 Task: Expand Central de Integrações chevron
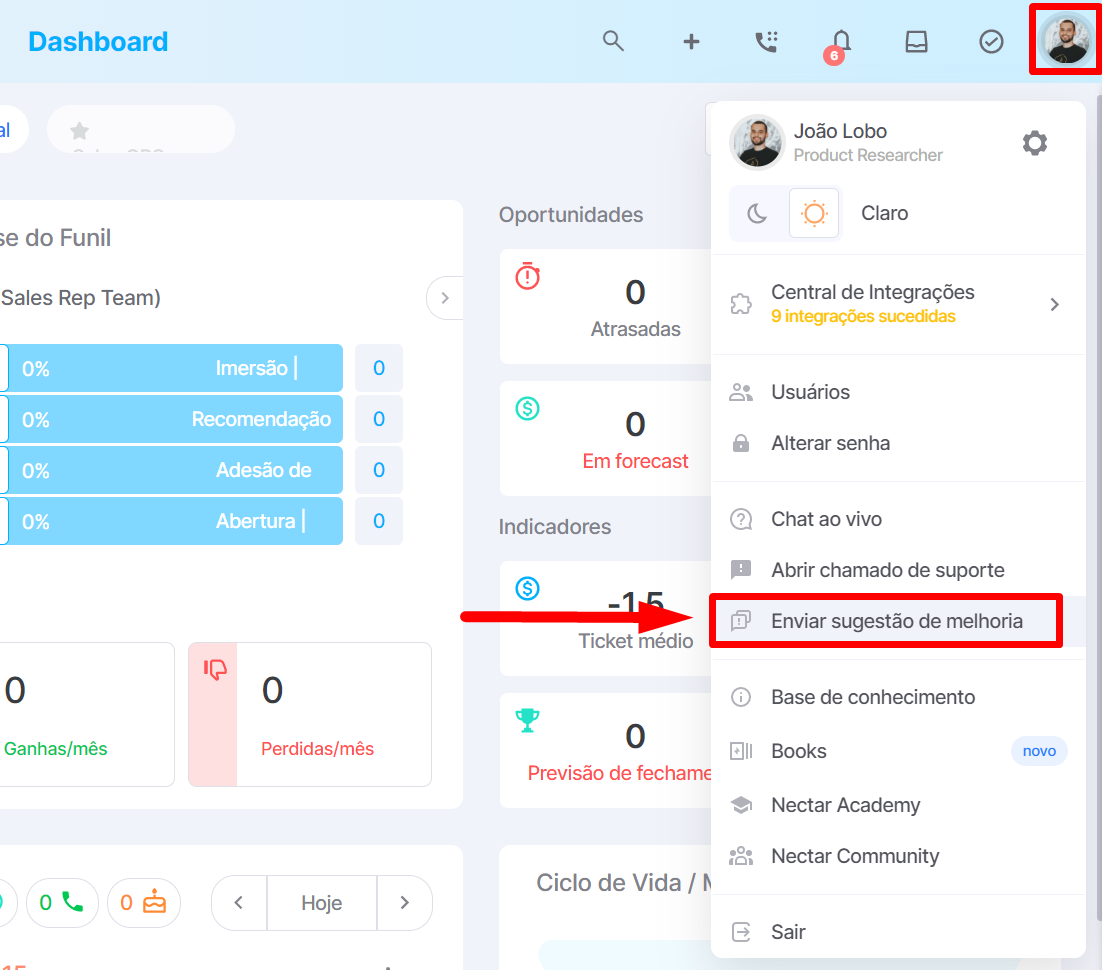point(1054,304)
